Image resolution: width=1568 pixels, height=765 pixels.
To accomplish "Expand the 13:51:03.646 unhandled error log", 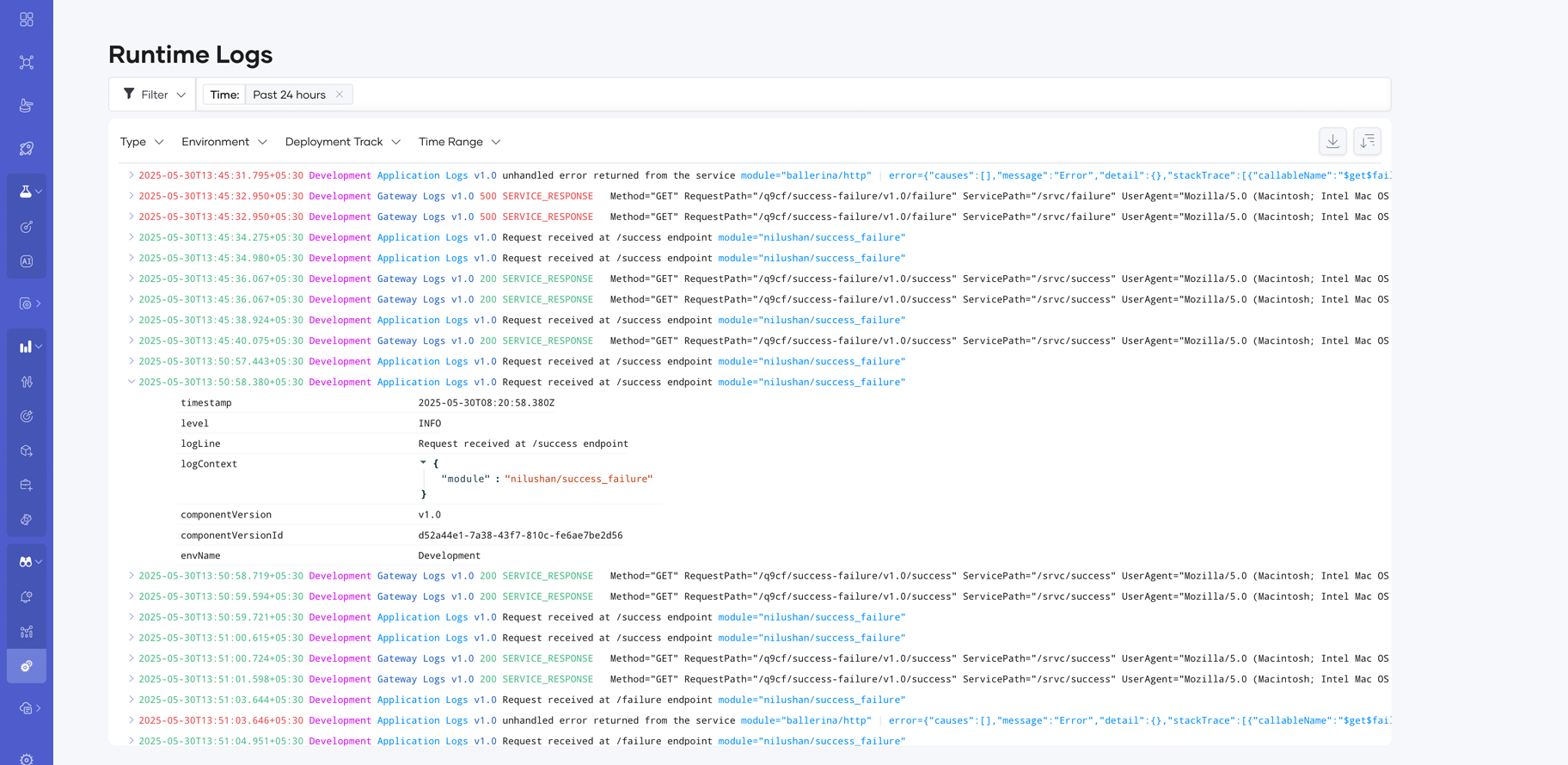I will (132, 720).
